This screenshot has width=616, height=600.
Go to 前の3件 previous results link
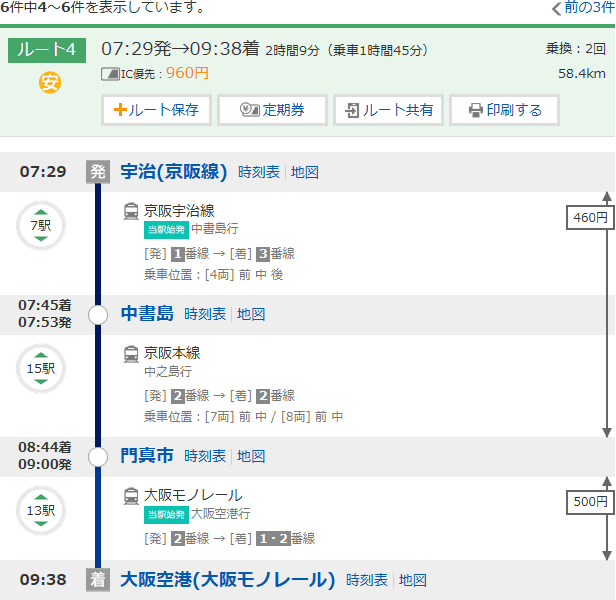point(582,8)
